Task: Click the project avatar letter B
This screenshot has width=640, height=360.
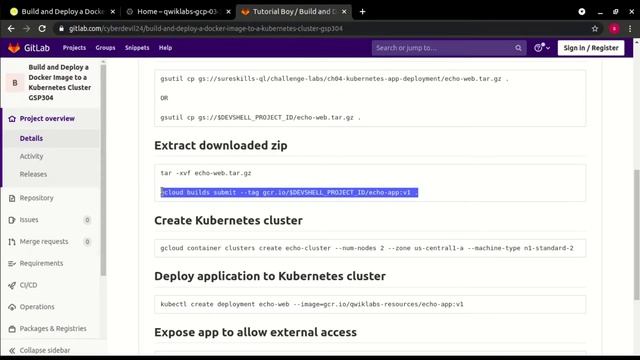Action: pos(15,83)
